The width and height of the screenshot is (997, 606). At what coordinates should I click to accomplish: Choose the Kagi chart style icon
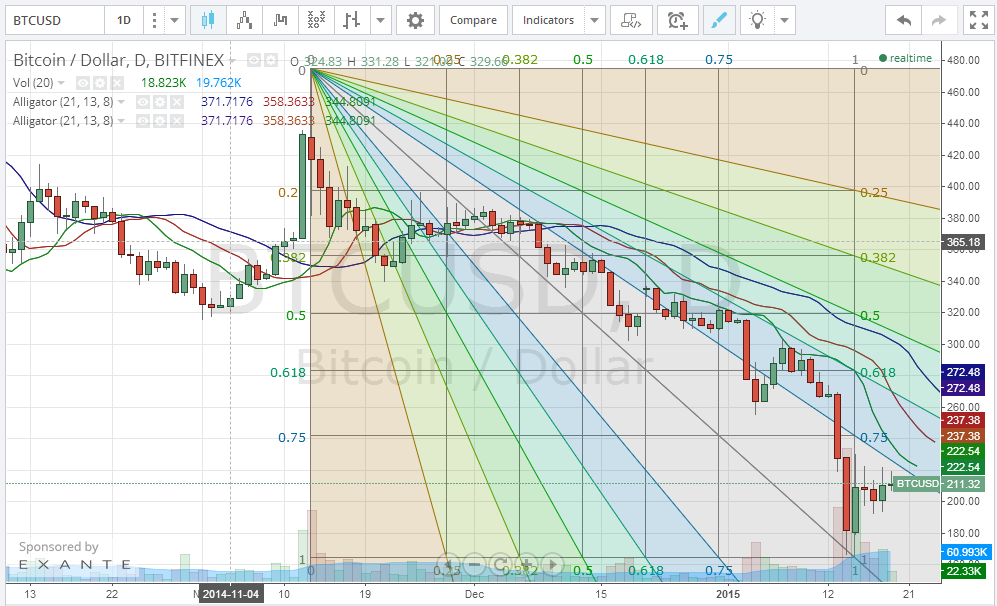pyautogui.click(x=280, y=20)
